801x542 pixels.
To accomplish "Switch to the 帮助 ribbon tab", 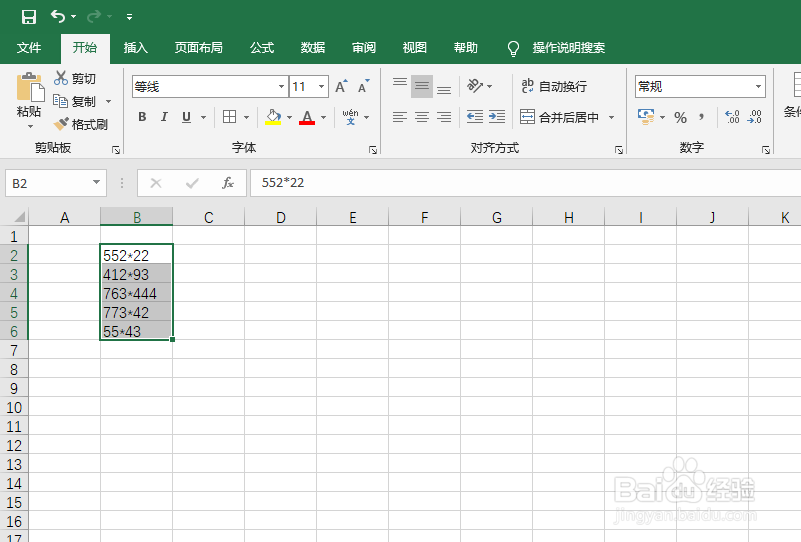I will click(465, 48).
